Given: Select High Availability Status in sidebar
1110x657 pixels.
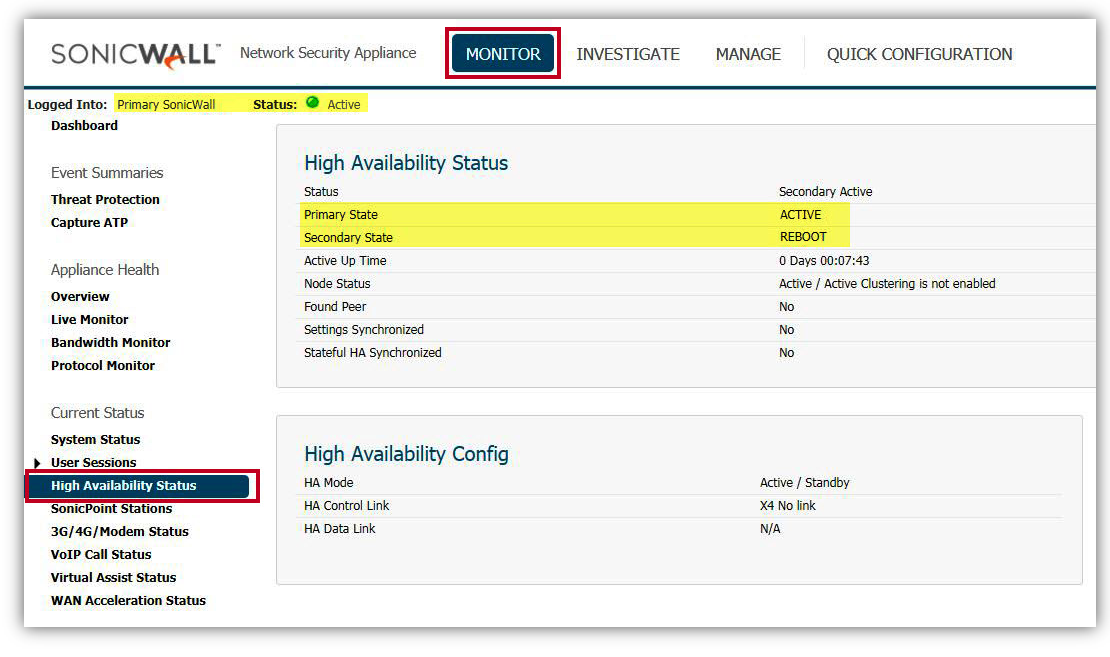Looking at the screenshot, I should (x=139, y=486).
